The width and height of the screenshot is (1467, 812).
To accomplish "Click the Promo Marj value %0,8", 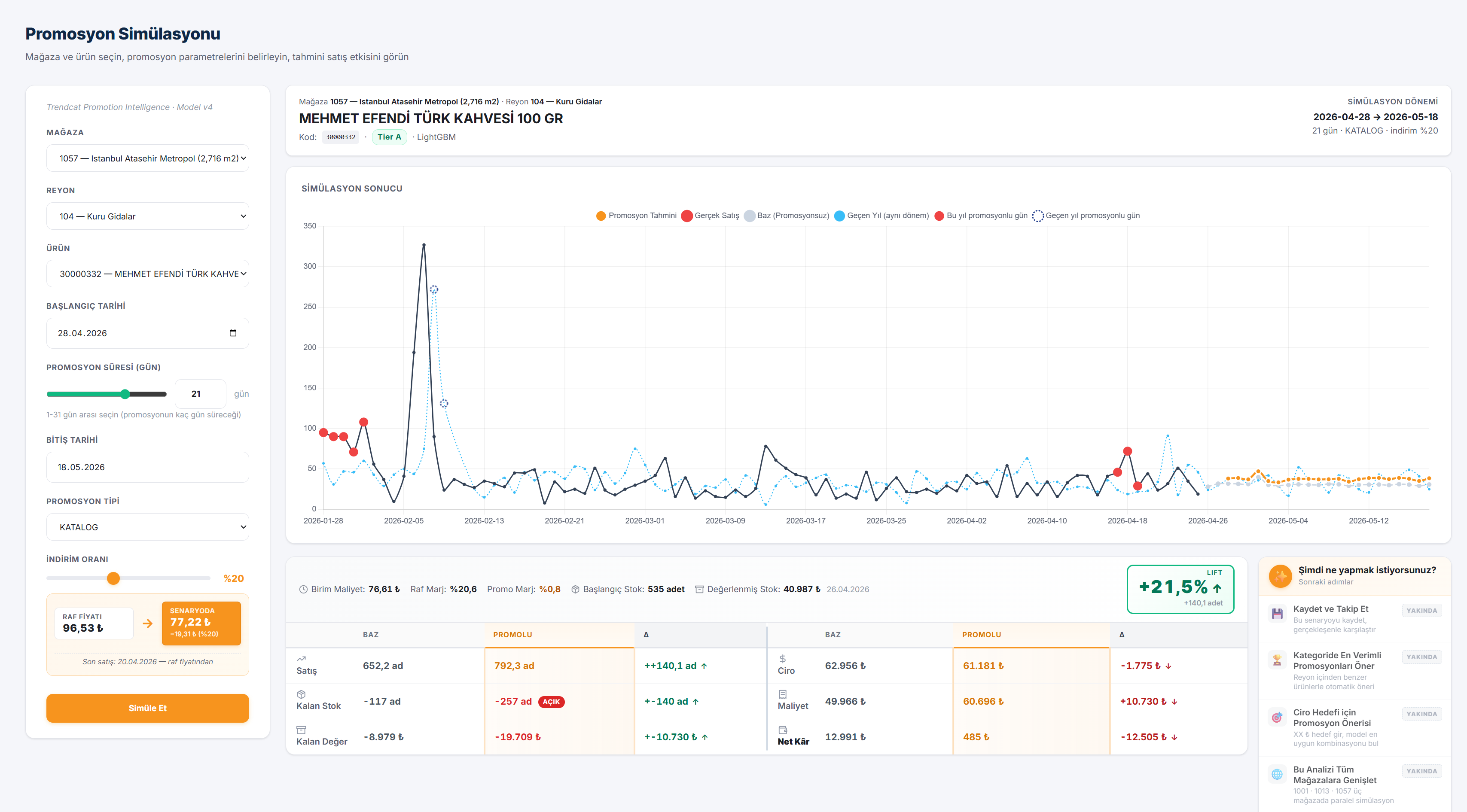I will 550,589.
